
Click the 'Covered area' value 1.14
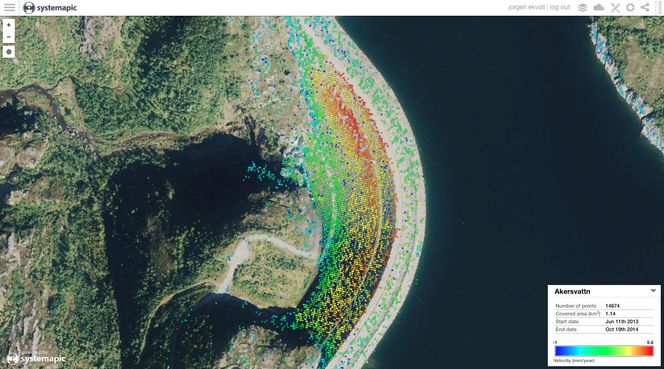click(610, 314)
